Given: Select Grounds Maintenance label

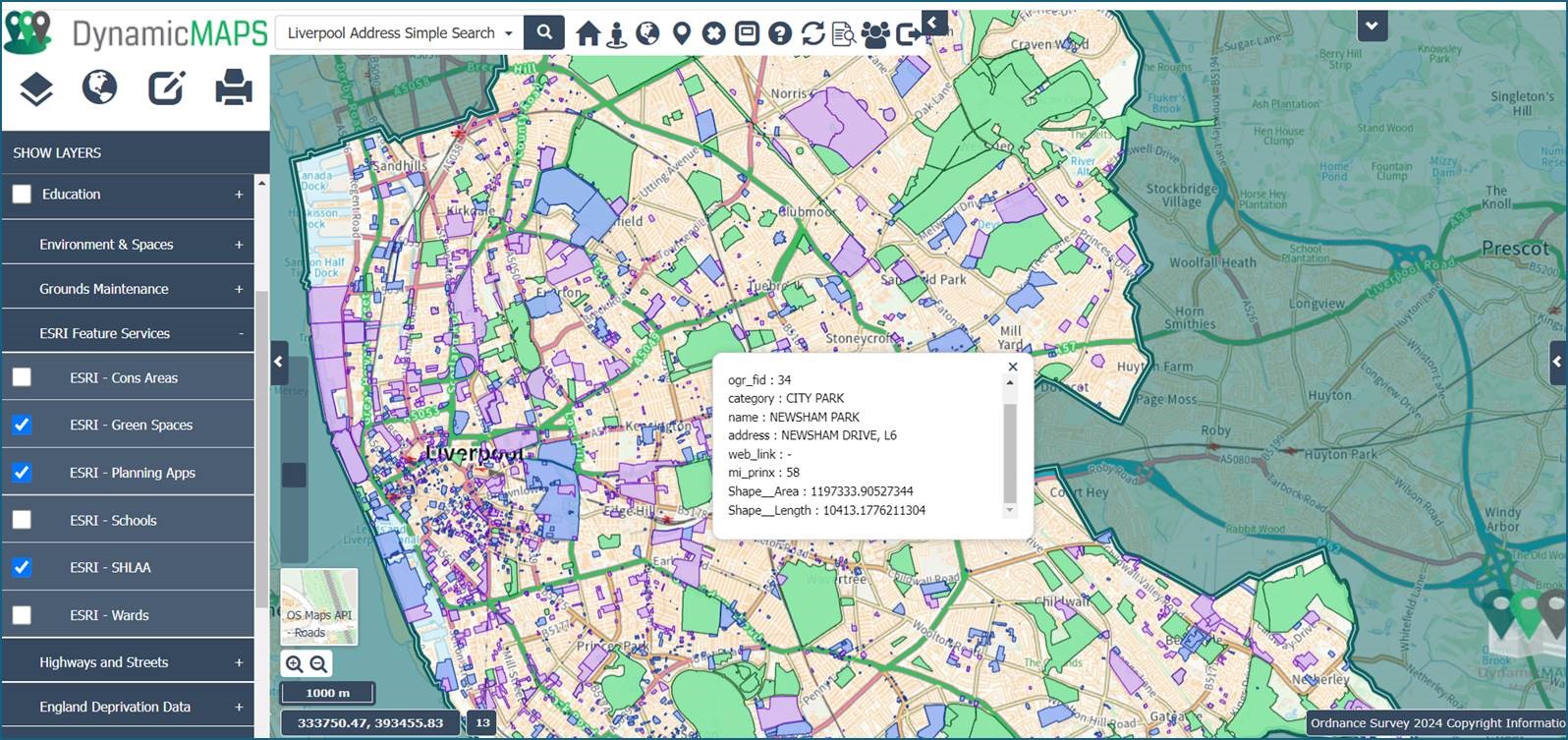Looking at the screenshot, I should coord(104,289).
